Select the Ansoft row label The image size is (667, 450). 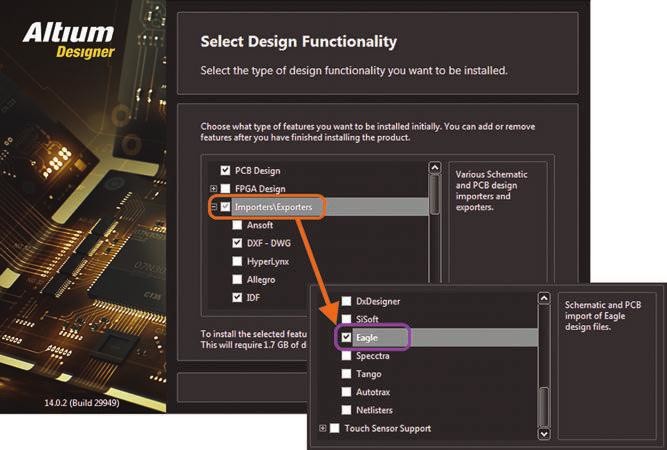[x=259, y=225]
